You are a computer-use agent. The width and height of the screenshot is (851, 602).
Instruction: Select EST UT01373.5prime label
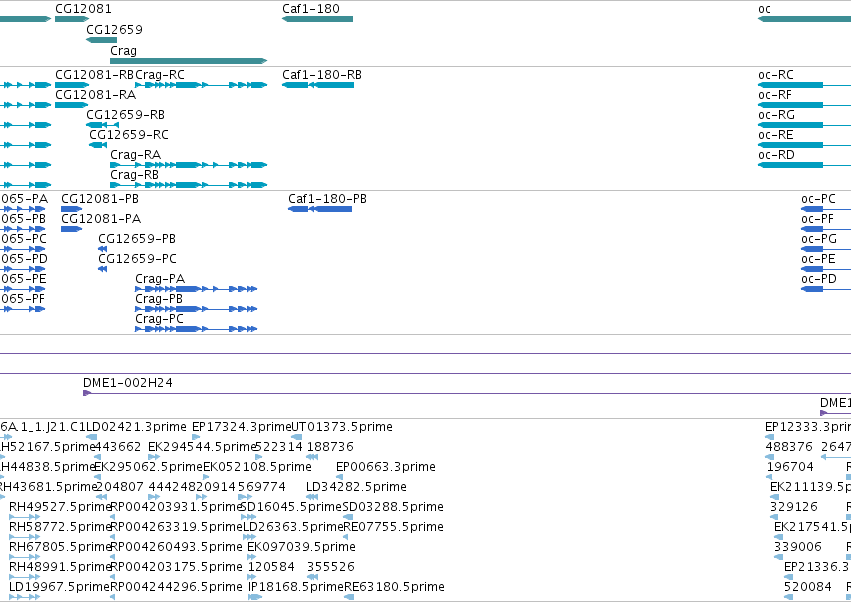[x=342, y=427]
